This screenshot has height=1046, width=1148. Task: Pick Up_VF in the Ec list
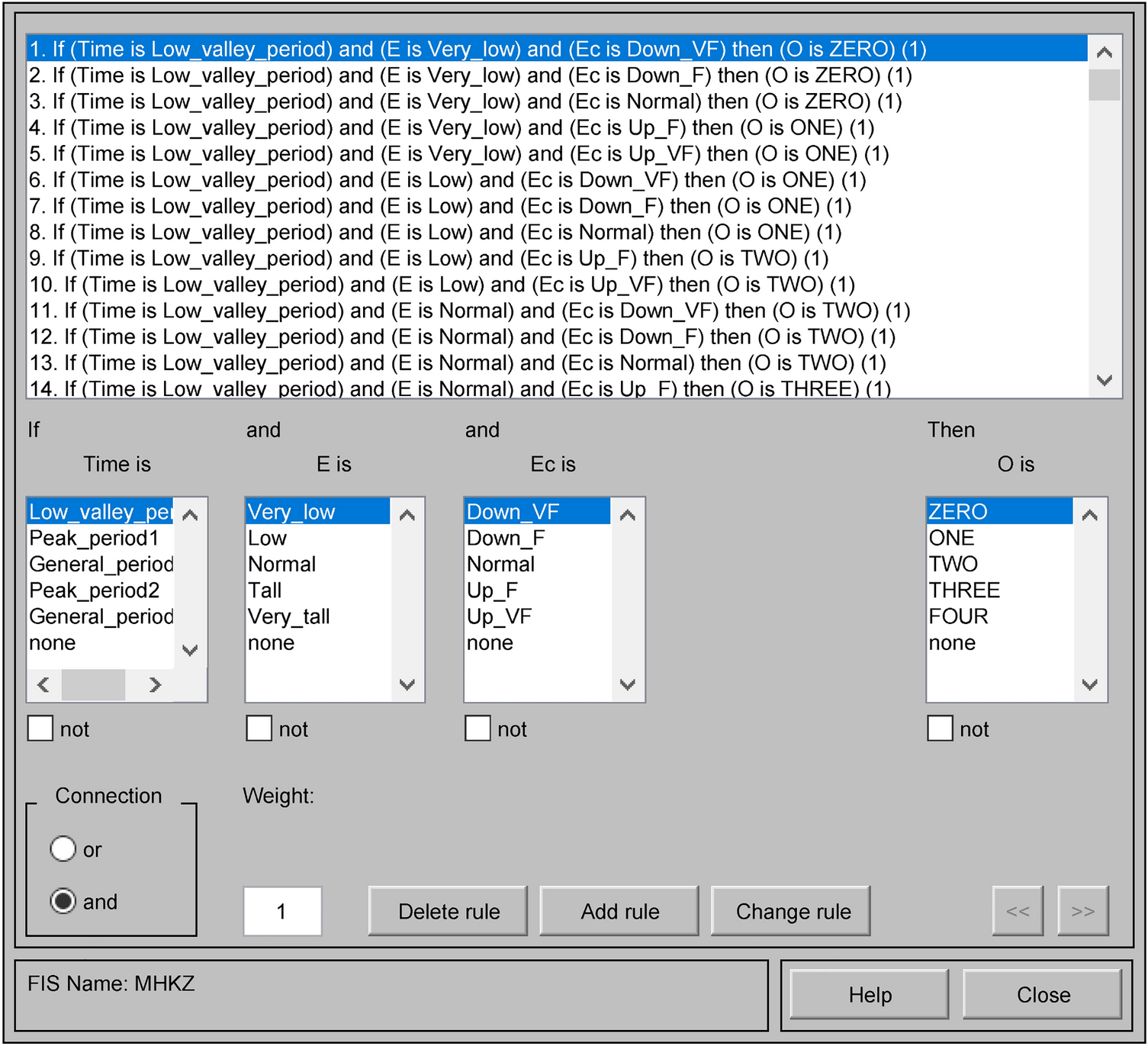[500, 616]
